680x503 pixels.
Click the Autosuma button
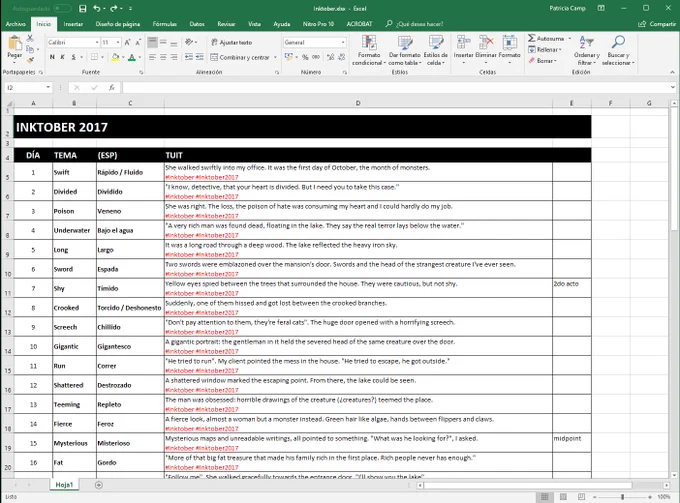point(546,39)
